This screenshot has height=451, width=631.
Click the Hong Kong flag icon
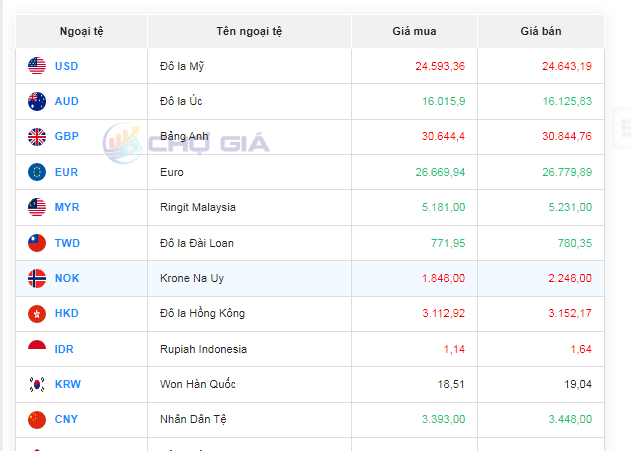(x=37, y=313)
